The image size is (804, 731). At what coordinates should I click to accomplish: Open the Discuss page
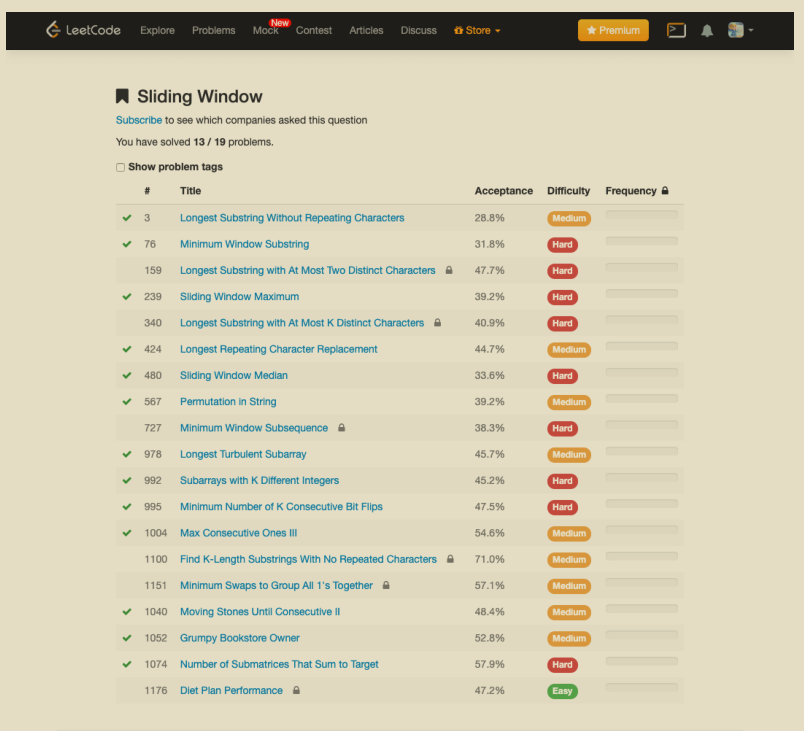(x=418, y=30)
